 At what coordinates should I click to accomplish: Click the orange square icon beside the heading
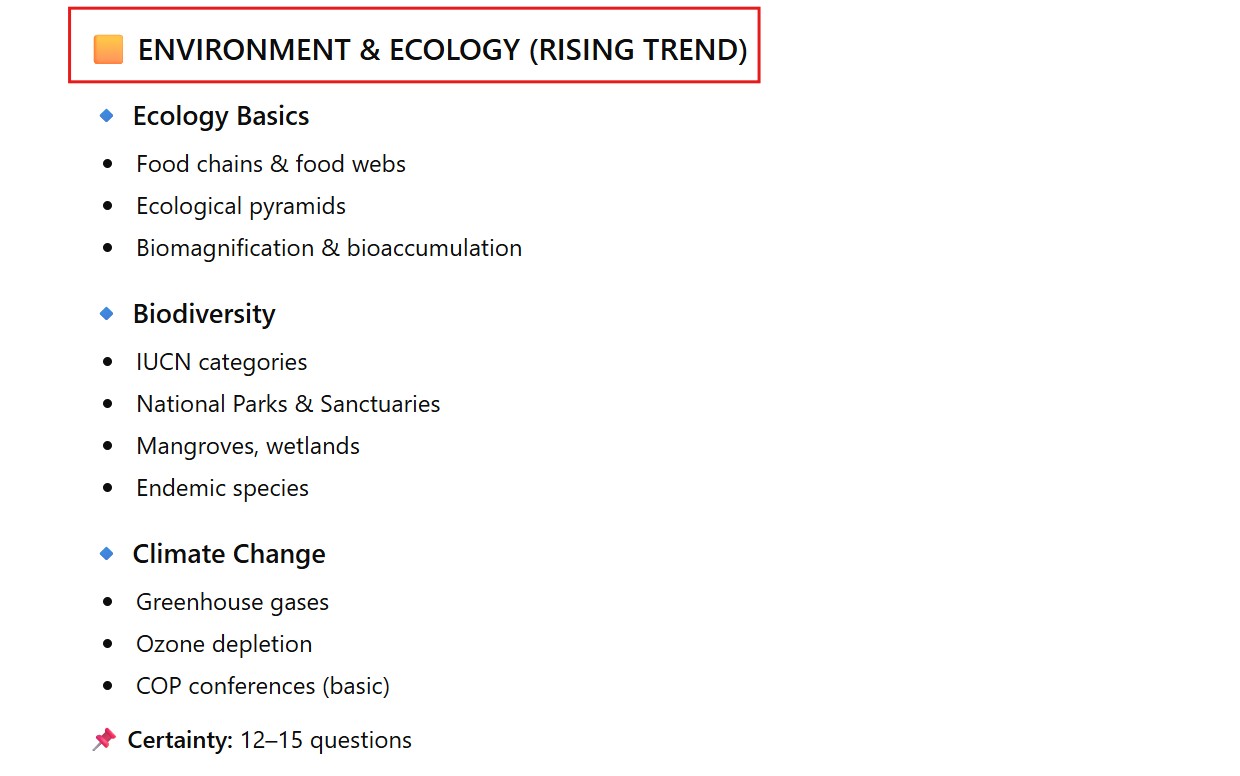(108, 49)
